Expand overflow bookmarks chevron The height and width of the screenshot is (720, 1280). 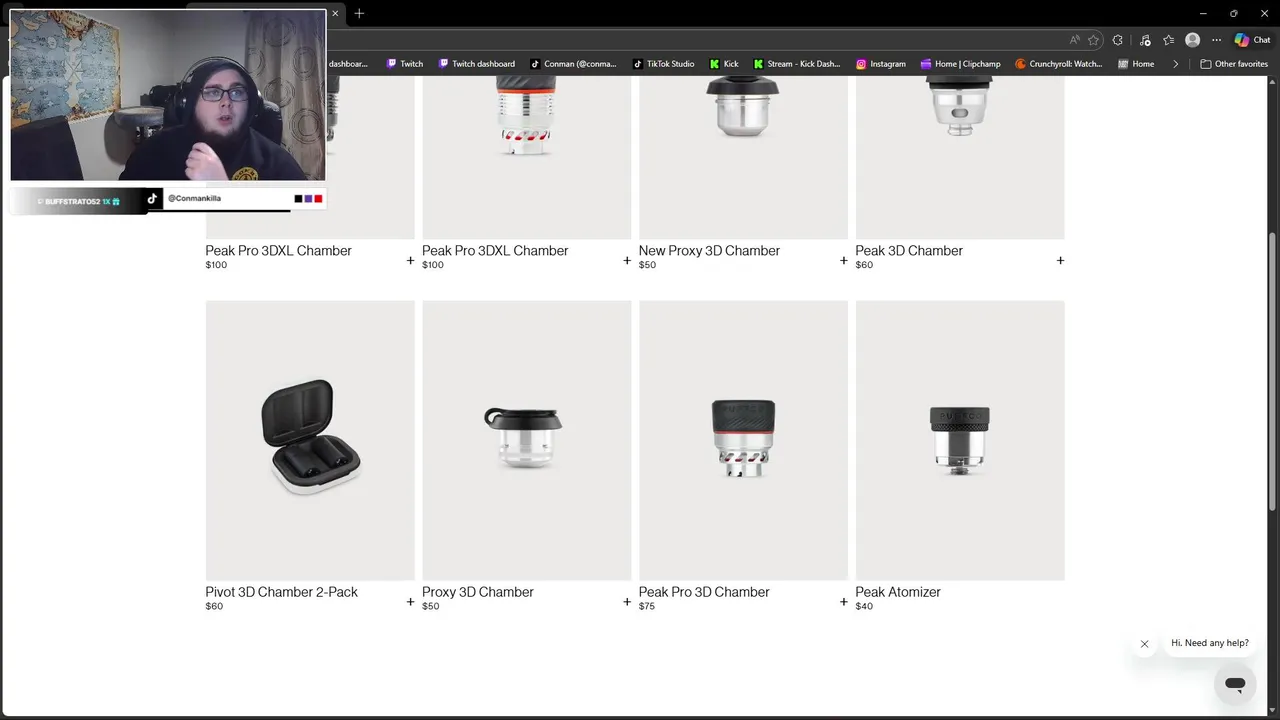tap(1175, 64)
